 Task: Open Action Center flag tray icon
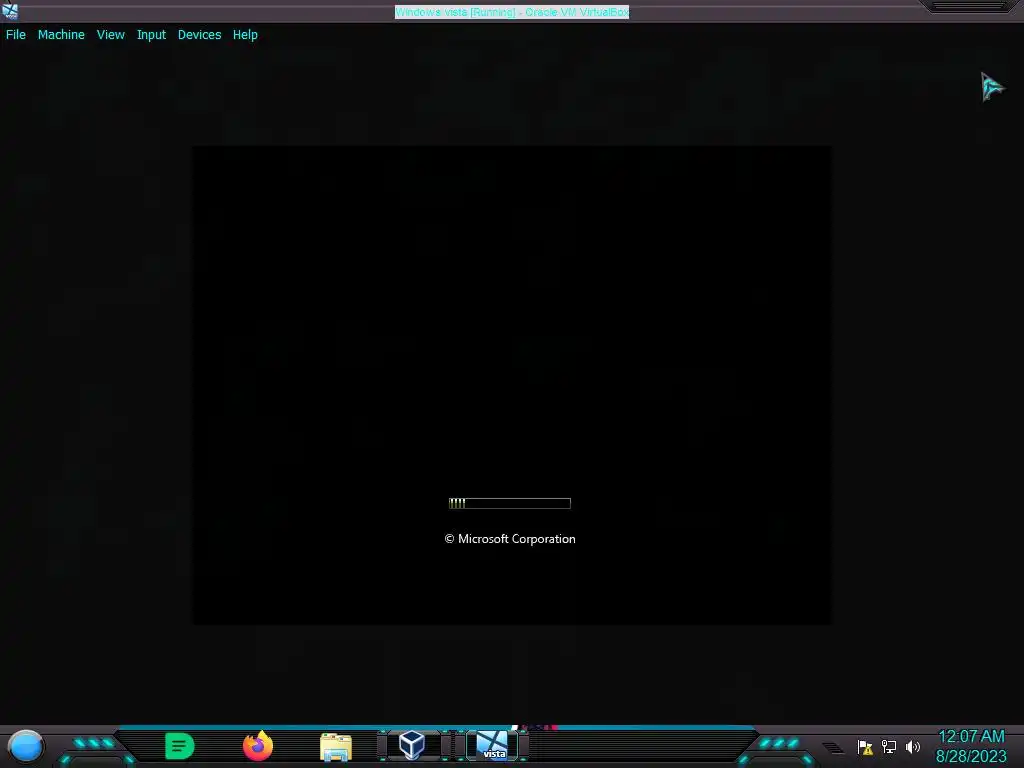click(x=865, y=747)
